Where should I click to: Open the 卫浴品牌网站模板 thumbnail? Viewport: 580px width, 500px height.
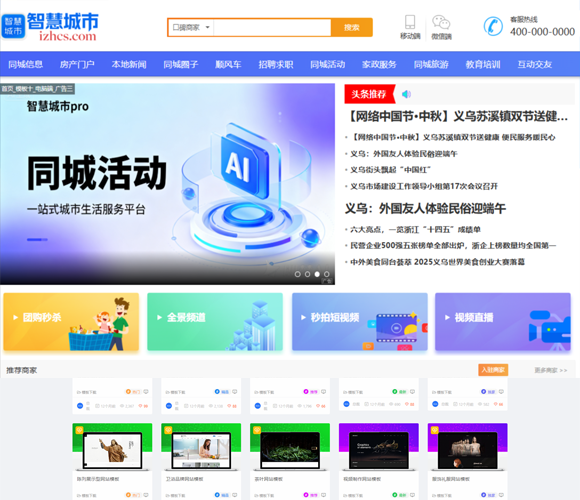[201, 447]
